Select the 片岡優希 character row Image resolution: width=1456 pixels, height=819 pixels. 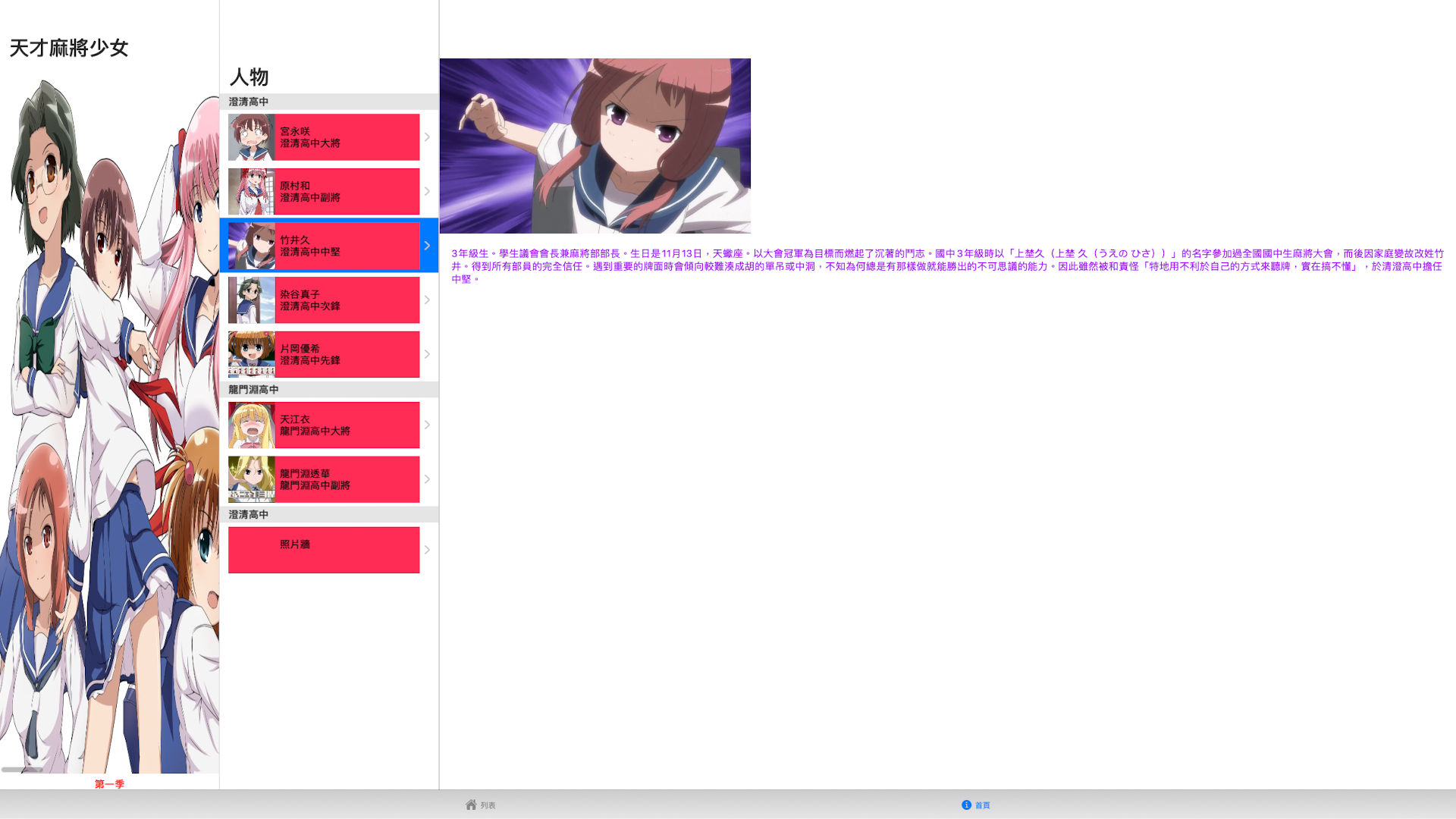click(329, 354)
